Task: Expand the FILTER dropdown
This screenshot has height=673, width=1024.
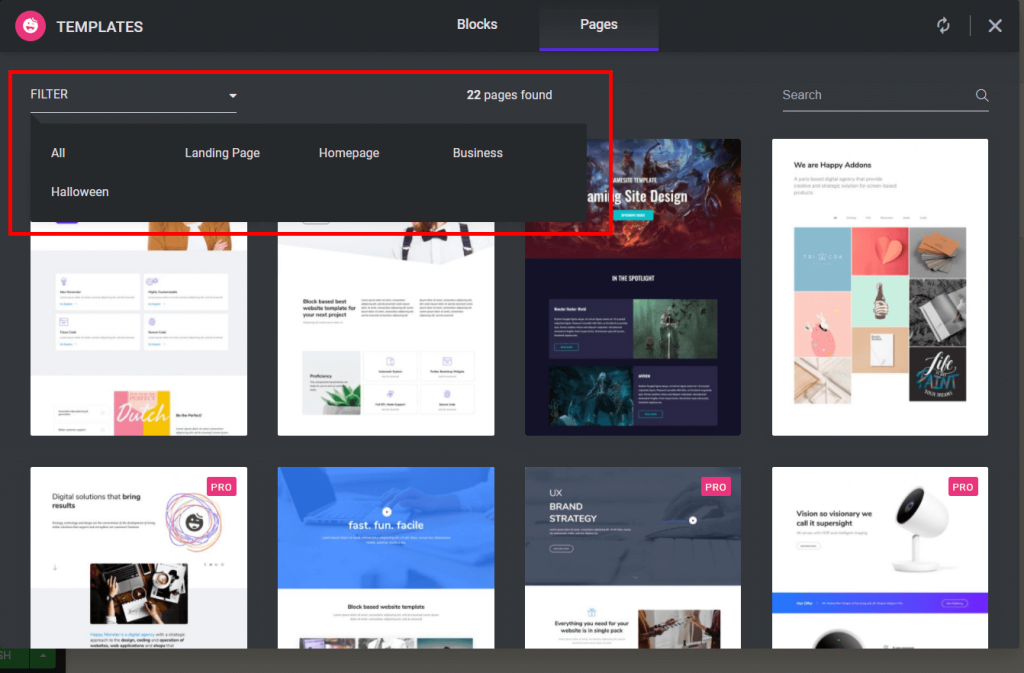Action: (133, 95)
